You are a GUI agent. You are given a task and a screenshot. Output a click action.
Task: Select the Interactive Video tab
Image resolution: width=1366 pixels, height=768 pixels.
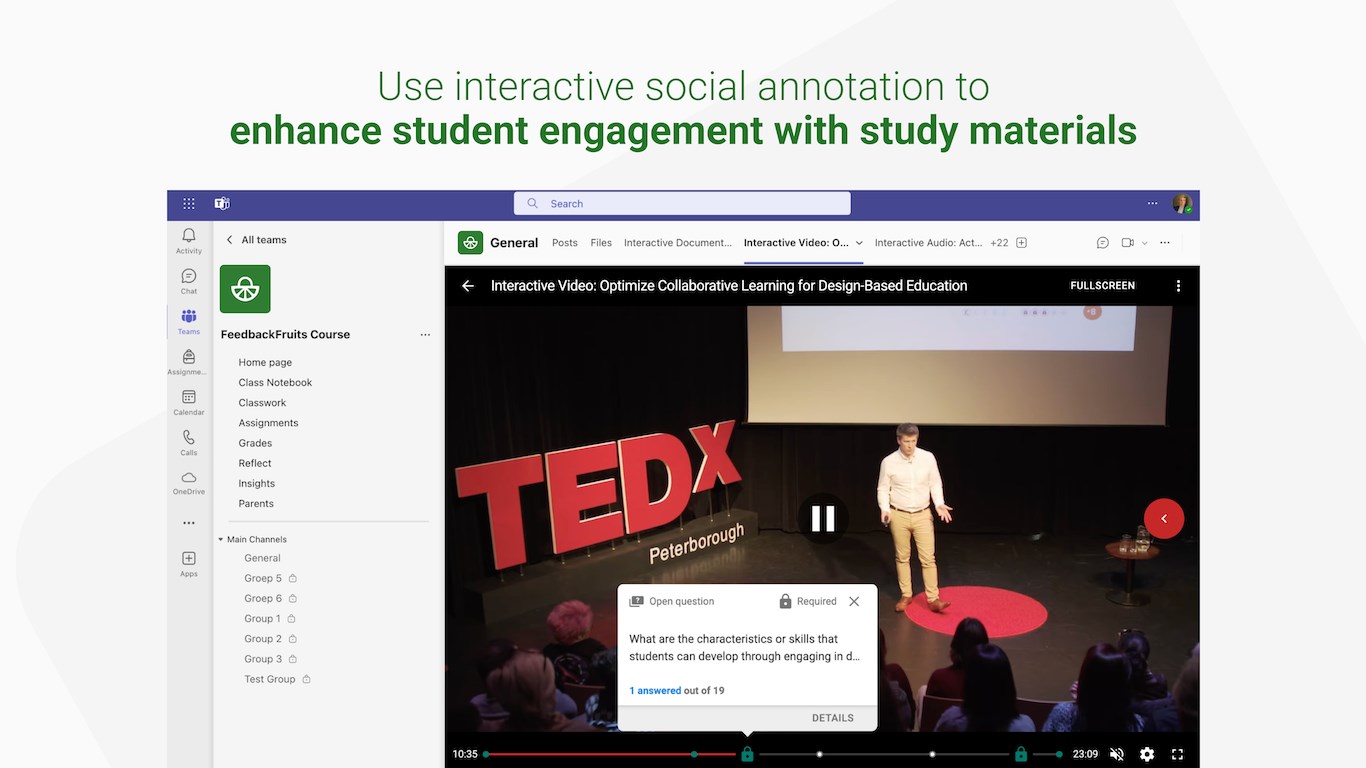tap(797, 243)
